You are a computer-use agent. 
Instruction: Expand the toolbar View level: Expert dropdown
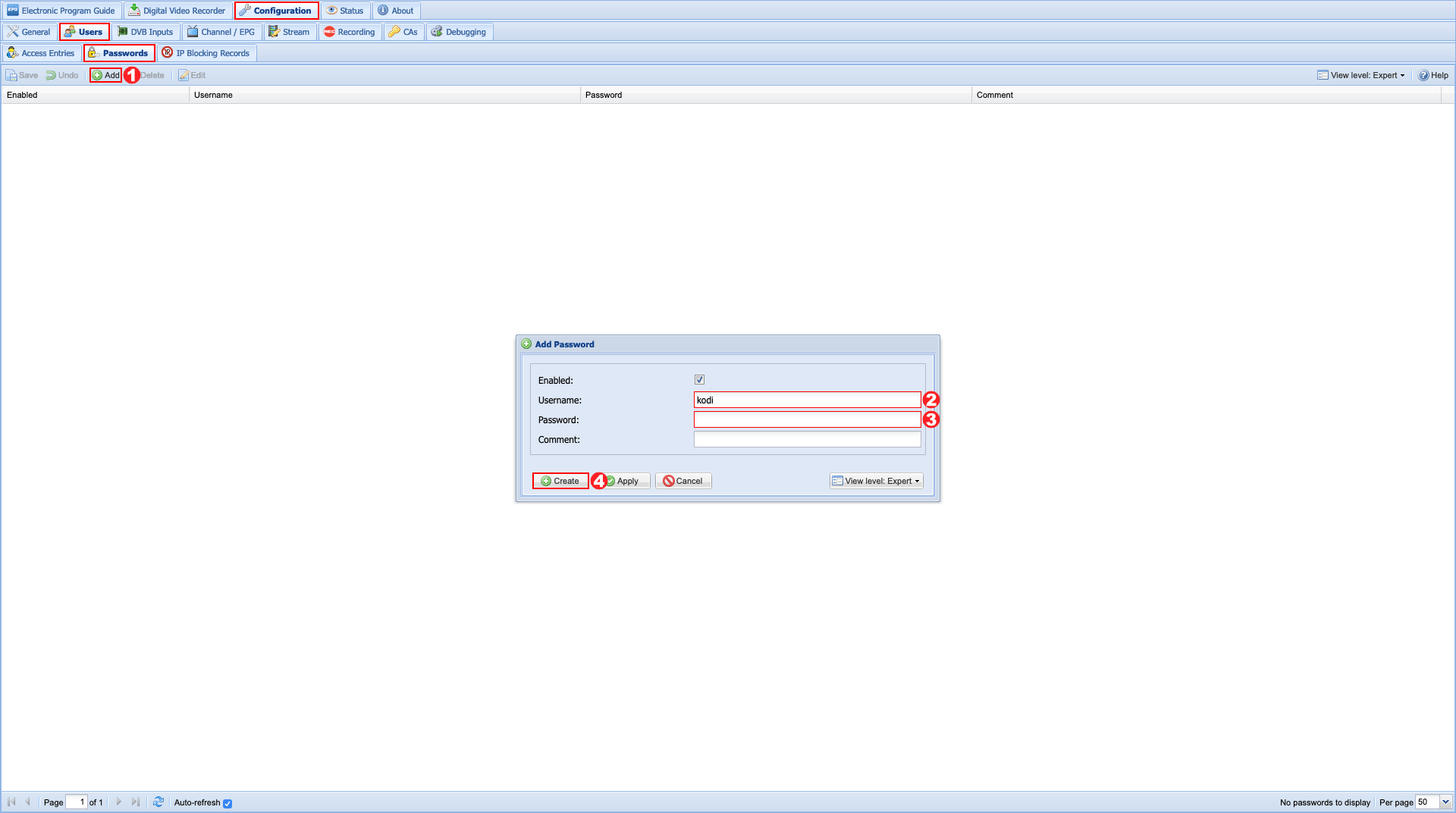coord(1361,75)
